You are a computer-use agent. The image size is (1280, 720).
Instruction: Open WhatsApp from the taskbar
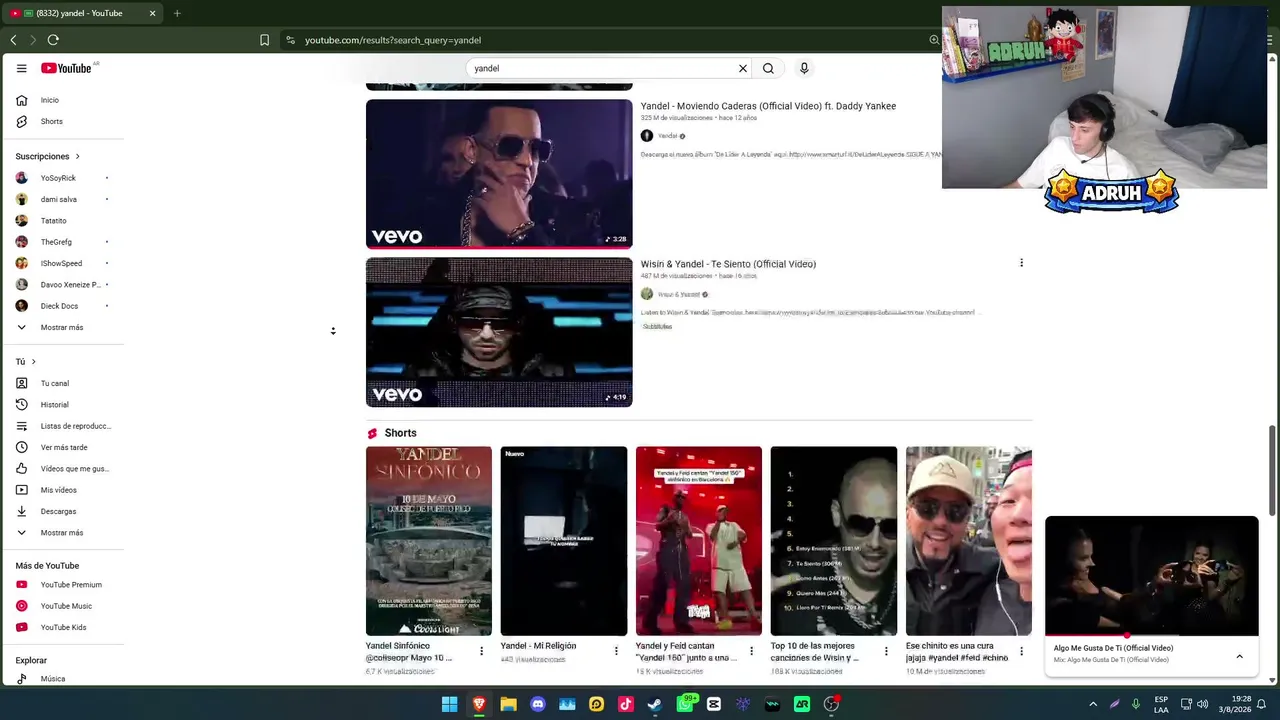[685, 704]
